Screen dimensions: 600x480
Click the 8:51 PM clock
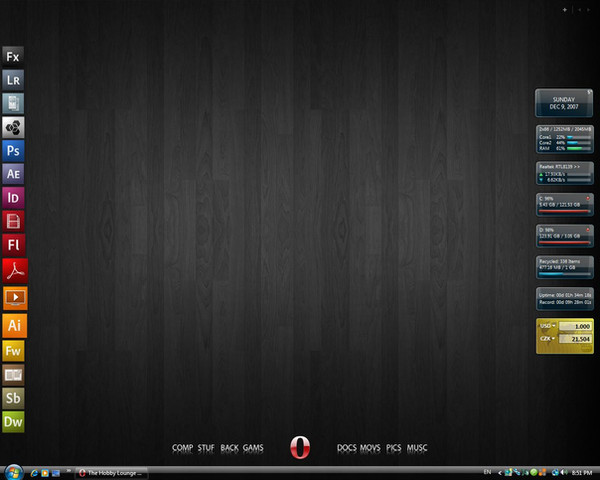click(x=582, y=473)
